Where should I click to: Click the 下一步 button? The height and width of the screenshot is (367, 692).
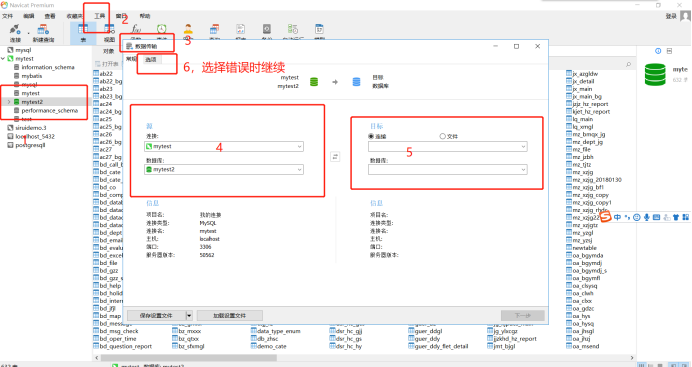point(523,315)
